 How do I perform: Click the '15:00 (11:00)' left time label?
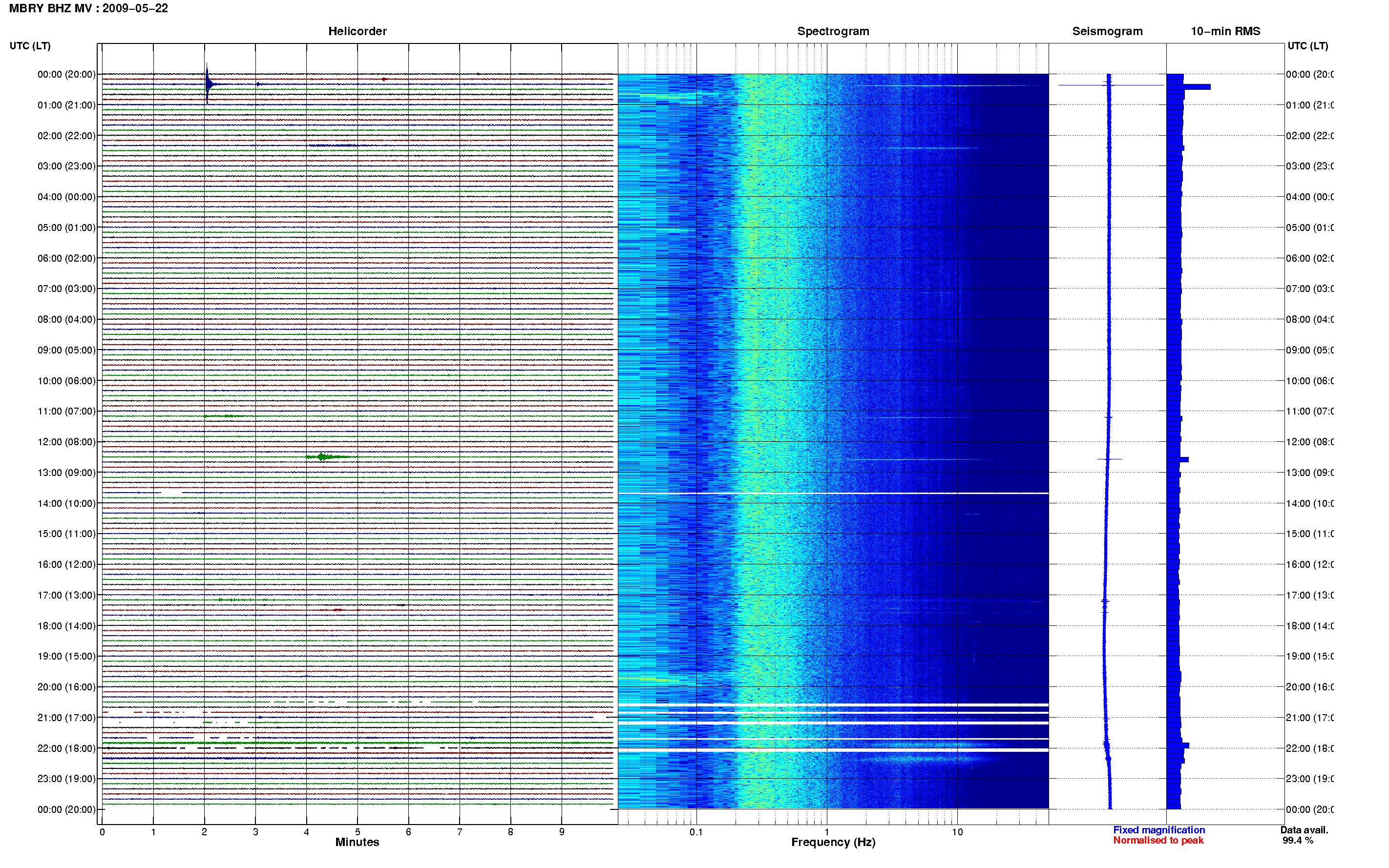tap(66, 534)
